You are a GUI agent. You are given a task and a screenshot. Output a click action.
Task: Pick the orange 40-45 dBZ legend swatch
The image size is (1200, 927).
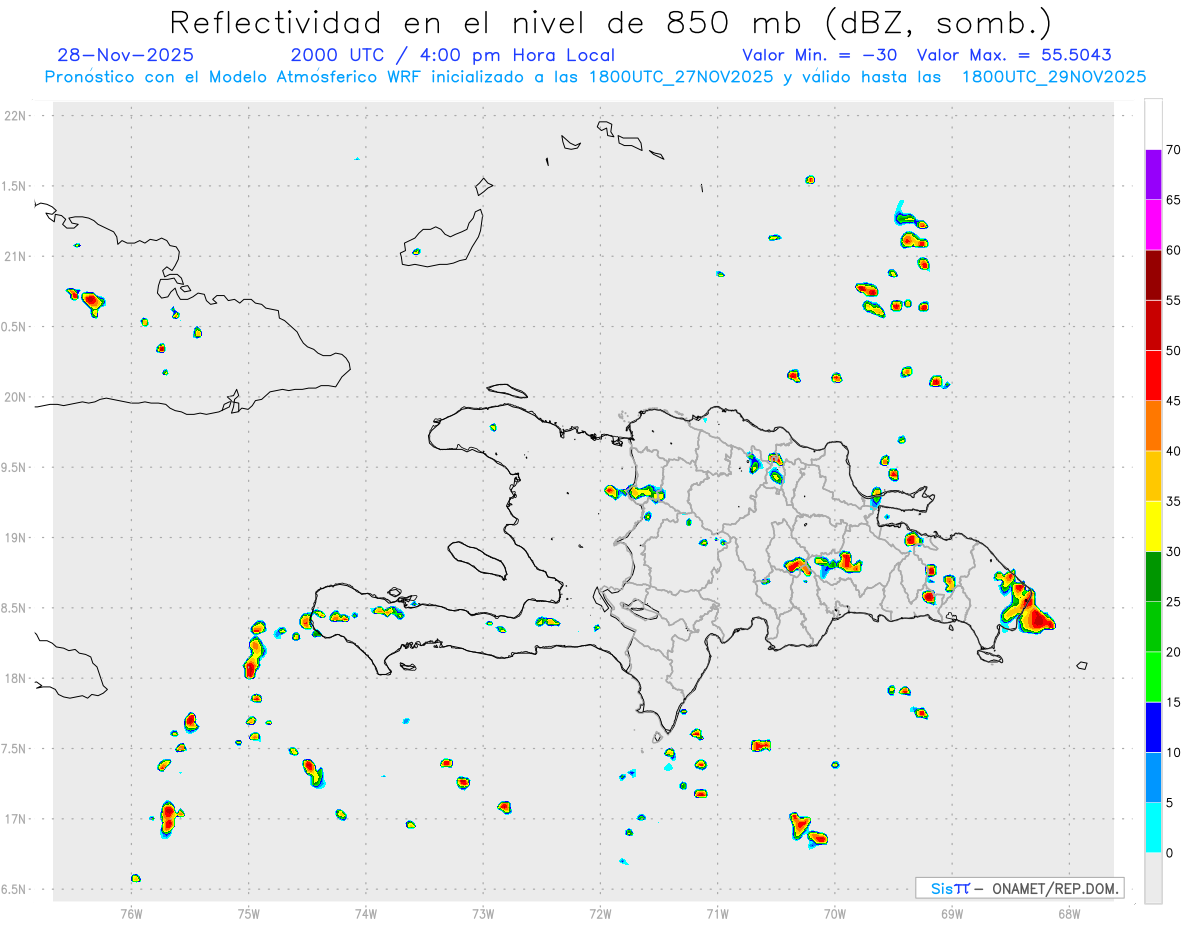[x=1153, y=426]
